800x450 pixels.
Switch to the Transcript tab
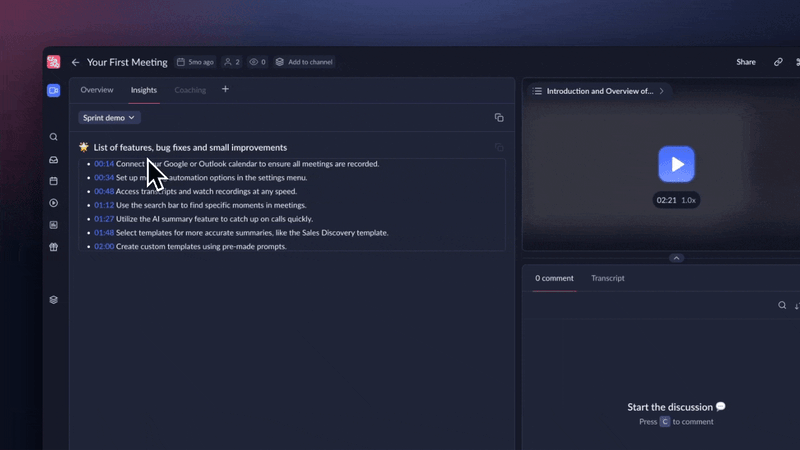click(608, 278)
